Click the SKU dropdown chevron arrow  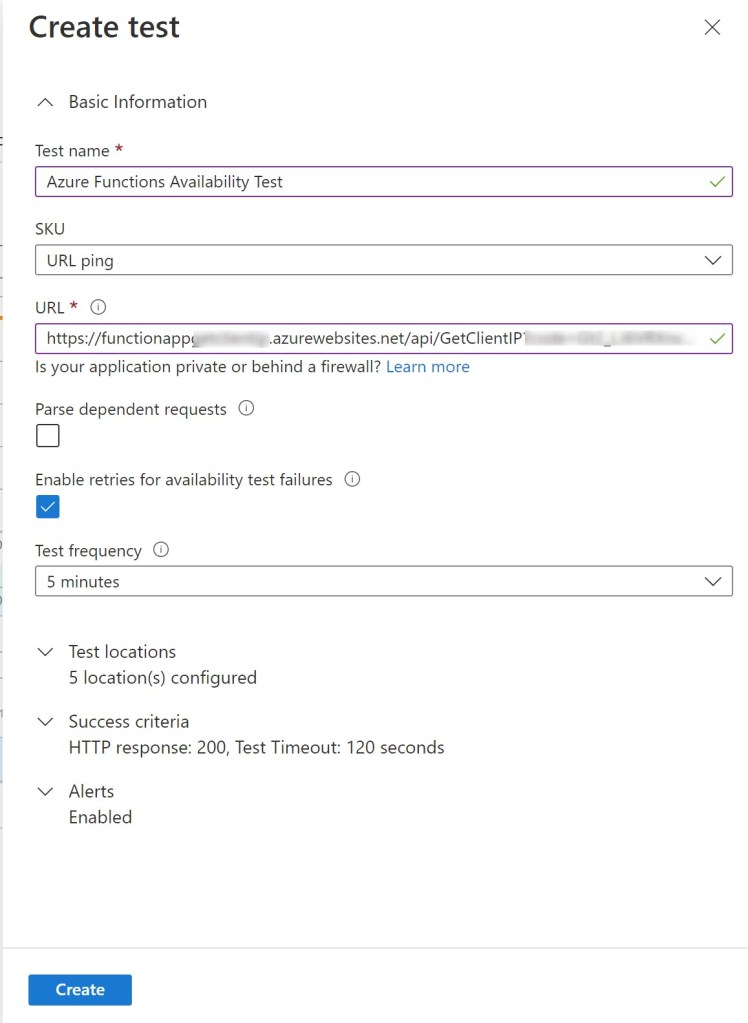[712, 260]
